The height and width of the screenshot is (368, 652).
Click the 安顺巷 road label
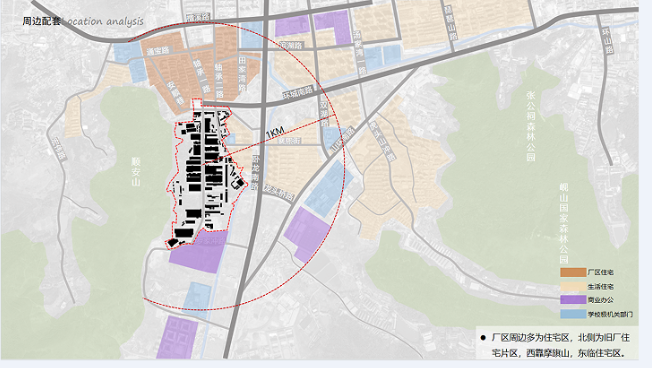point(176,93)
